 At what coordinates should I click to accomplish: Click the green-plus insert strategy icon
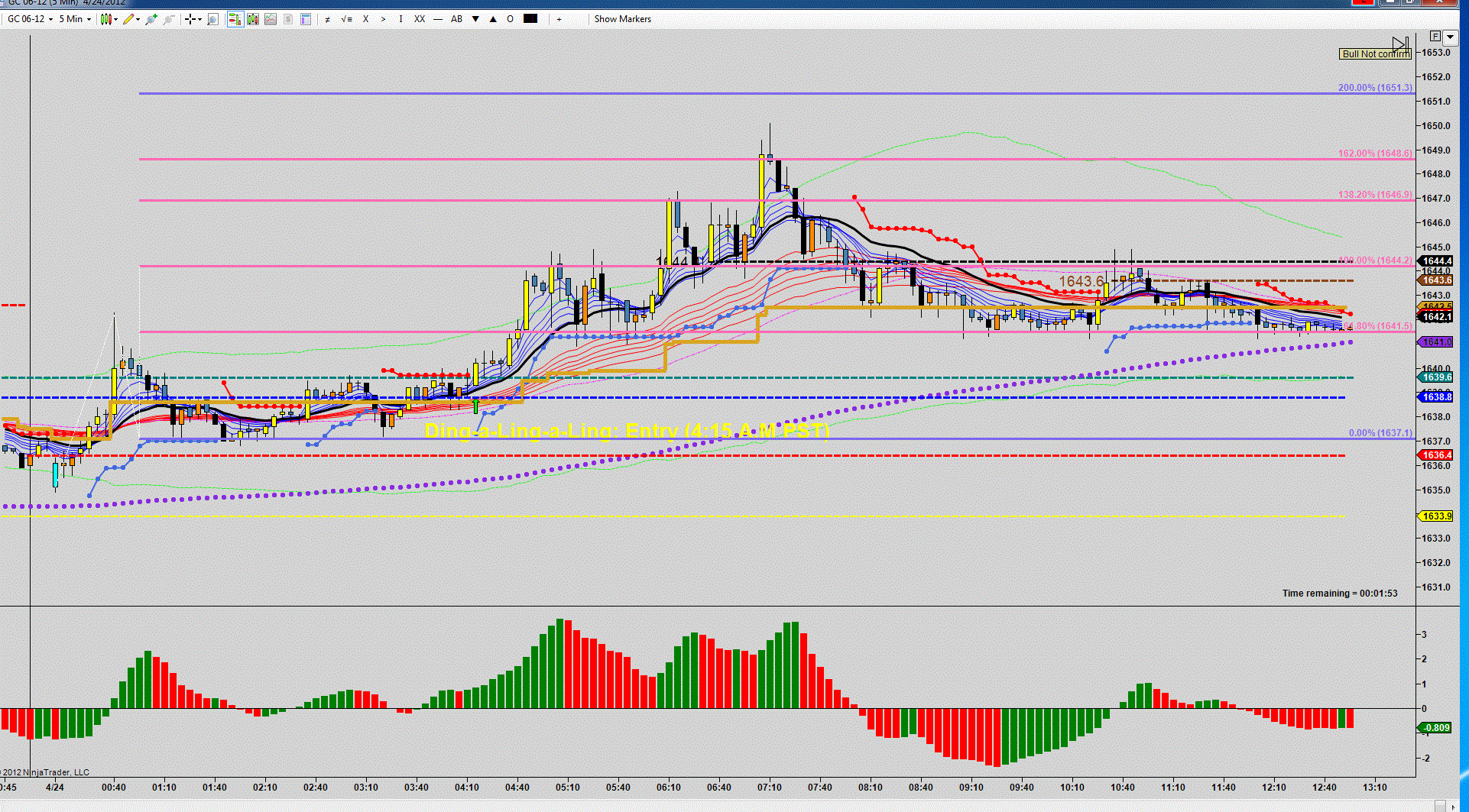(151, 19)
